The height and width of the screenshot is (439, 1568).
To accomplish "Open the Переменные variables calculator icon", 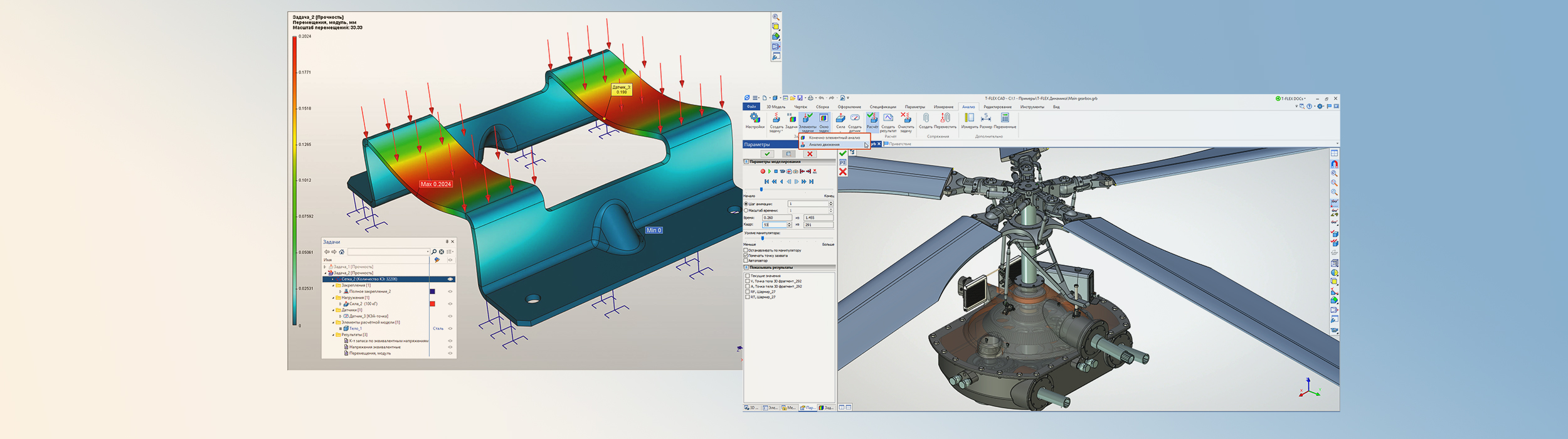I will pos(1005,119).
